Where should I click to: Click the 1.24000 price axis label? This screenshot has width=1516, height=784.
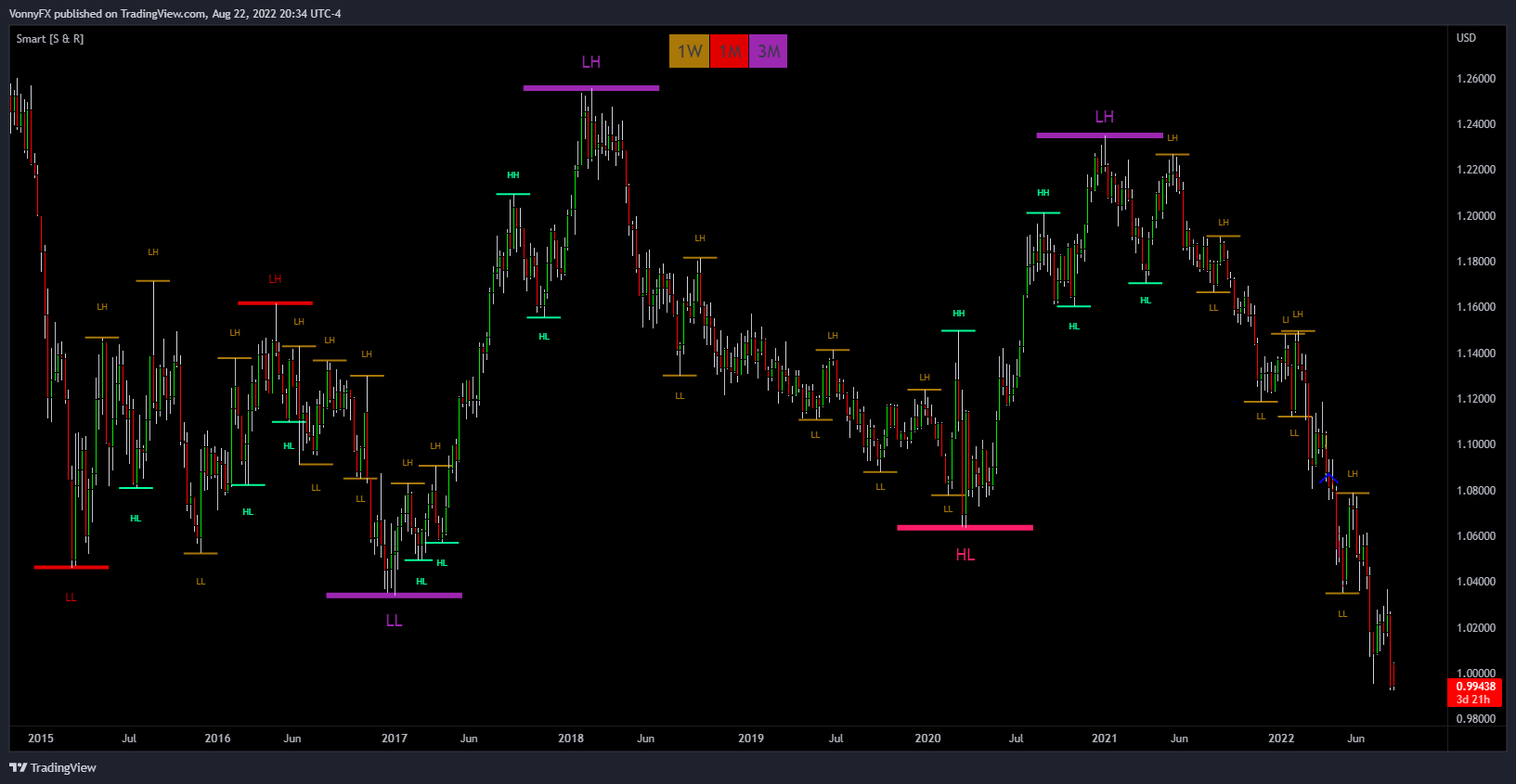[1476, 124]
